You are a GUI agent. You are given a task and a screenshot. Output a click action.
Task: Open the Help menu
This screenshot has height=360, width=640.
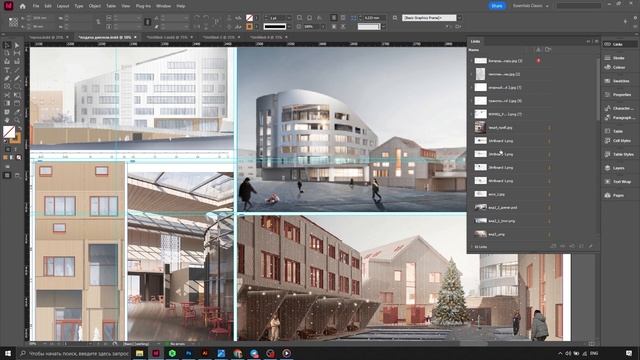181,6
